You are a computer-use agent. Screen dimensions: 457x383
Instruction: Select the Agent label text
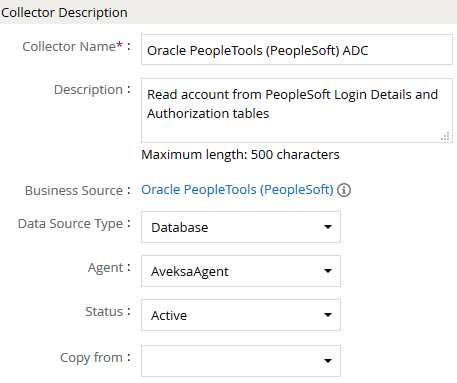[x=105, y=267]
